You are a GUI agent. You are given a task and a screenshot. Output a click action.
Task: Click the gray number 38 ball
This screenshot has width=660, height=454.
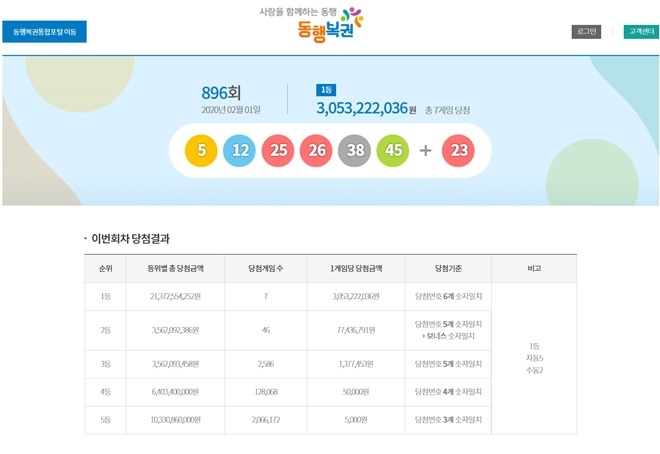pos(355,150)
